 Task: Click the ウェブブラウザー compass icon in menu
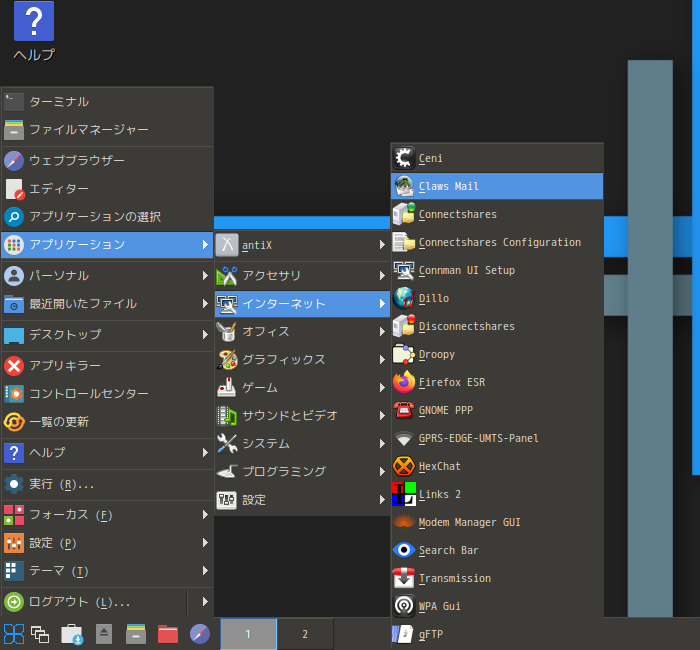pos(14,161)
